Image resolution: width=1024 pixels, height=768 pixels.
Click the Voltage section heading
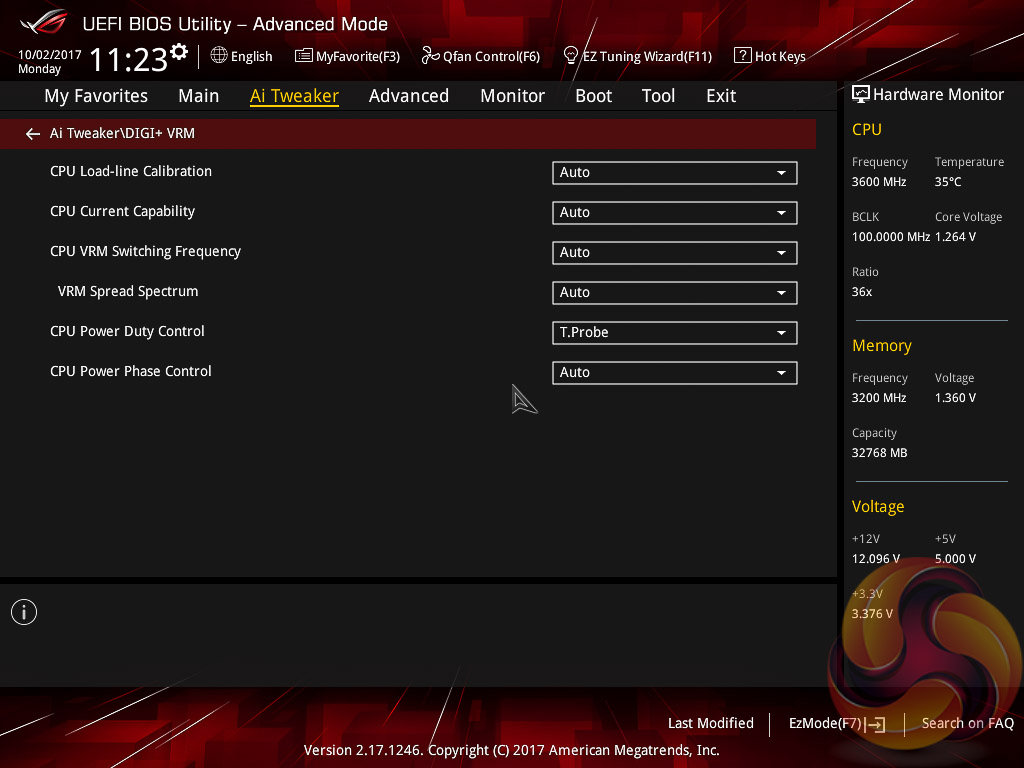[x=878, y=507]
